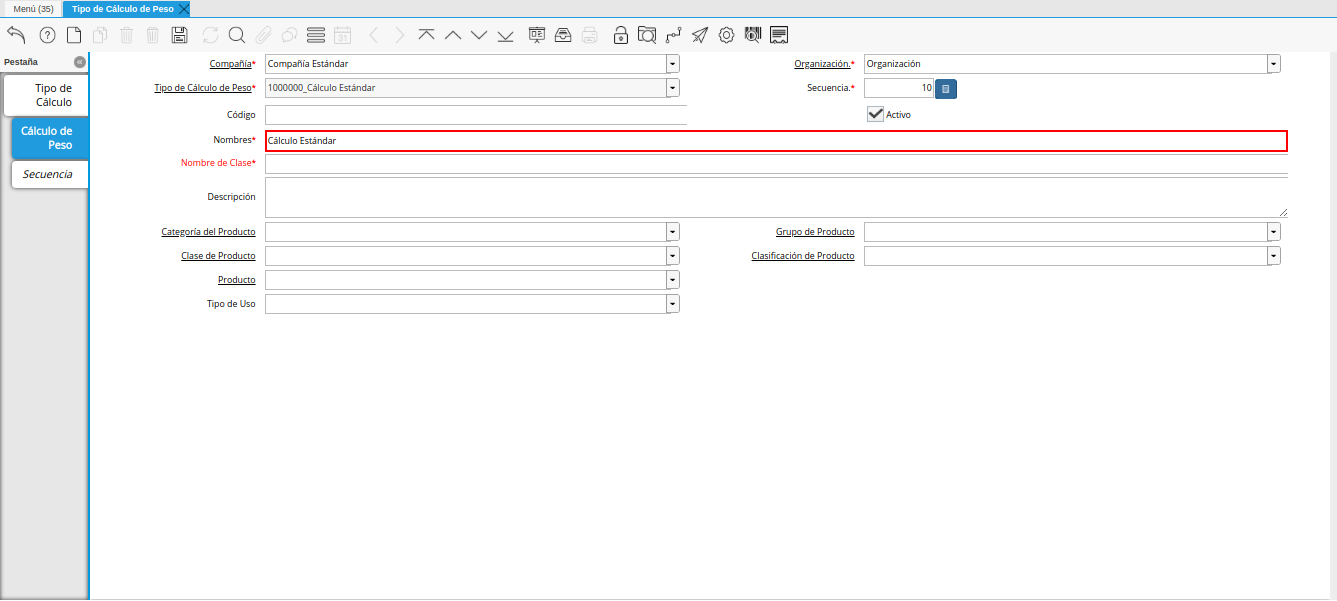Click the copy record icon
The width and height of the screenshot is (1337, 601).
tap(100, 35)
